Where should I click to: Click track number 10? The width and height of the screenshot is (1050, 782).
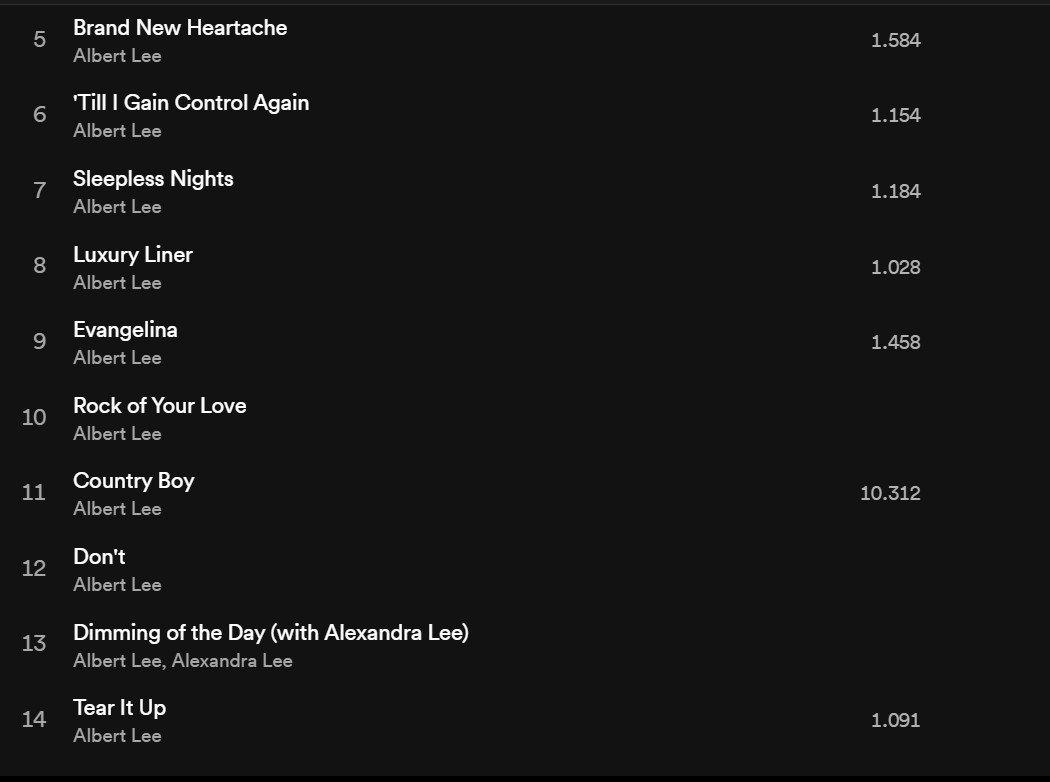34,417
